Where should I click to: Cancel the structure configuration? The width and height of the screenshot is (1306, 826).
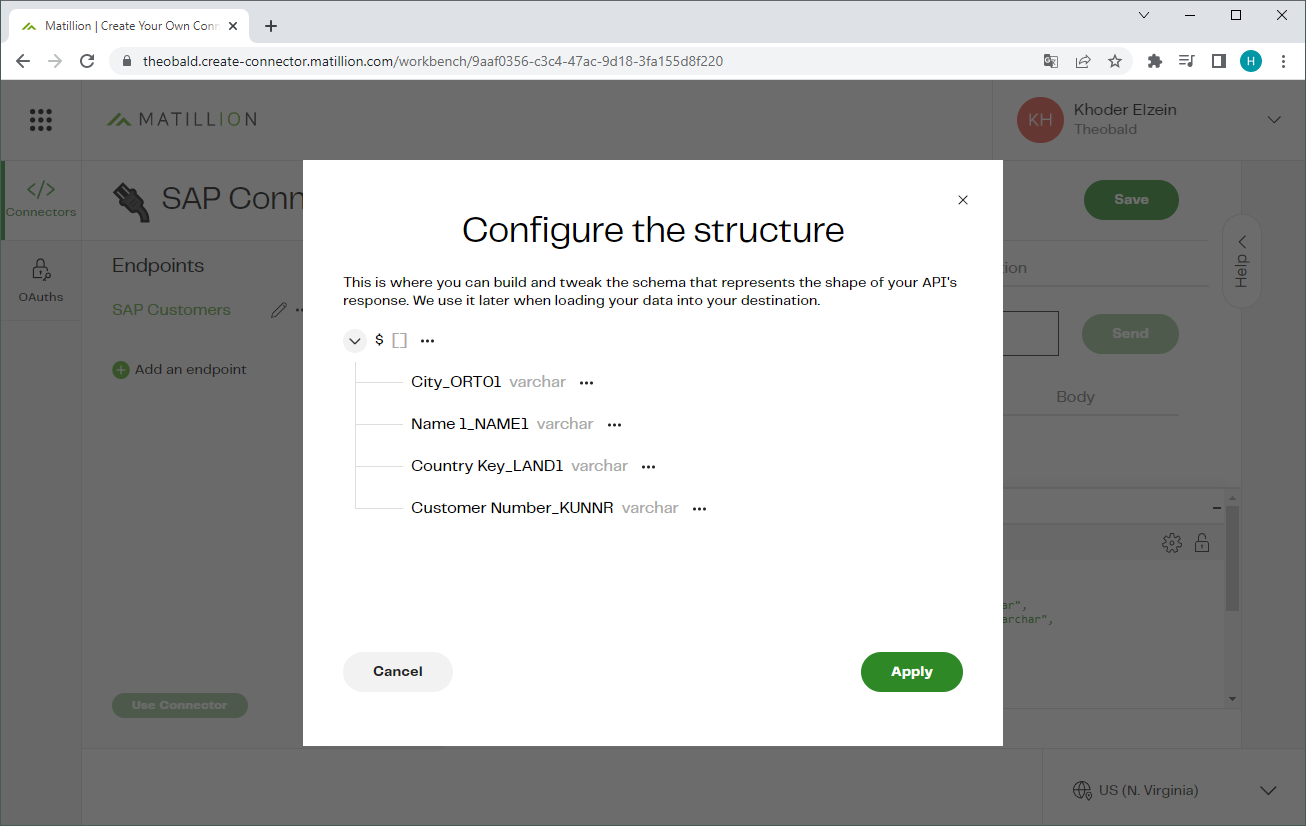coord(398,672)
